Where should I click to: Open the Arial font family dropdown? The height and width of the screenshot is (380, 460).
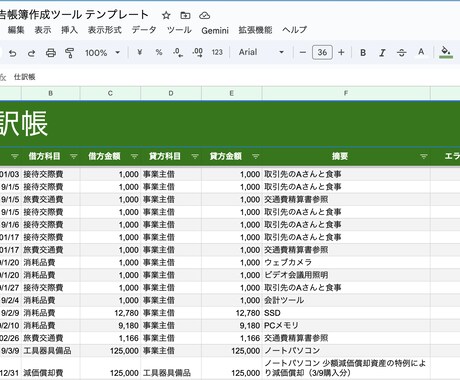[x=261, y=52]
